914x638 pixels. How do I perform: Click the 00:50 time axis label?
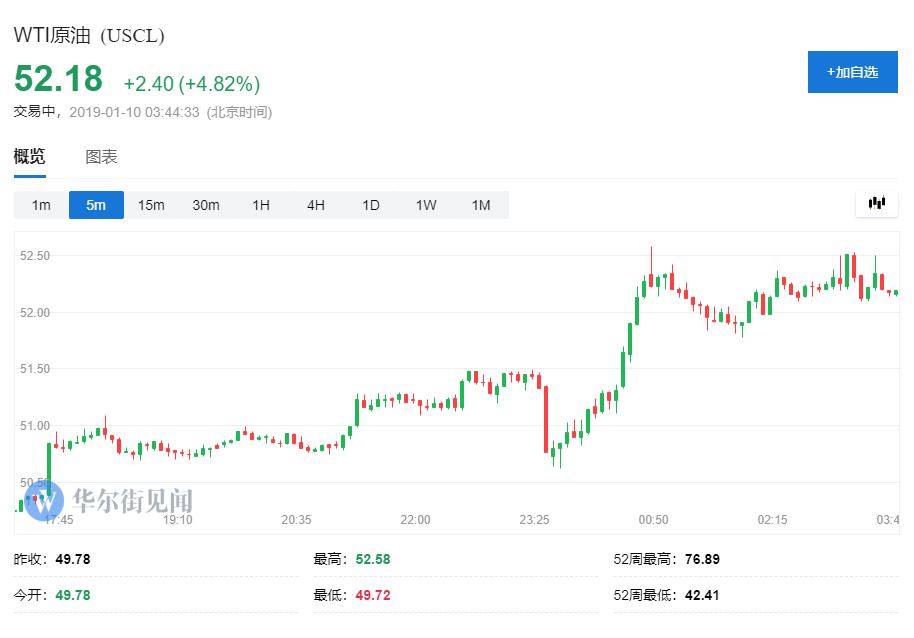(653, 520)
